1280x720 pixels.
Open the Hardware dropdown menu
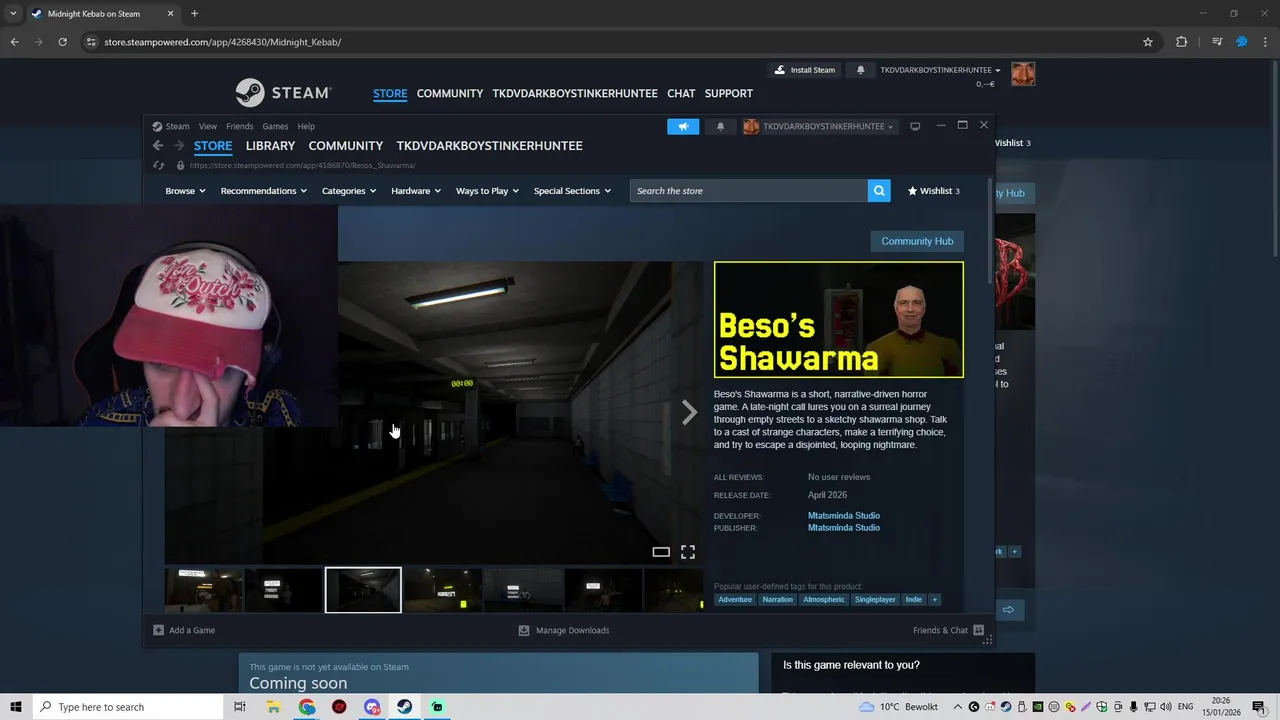click(x=416, y=191)
